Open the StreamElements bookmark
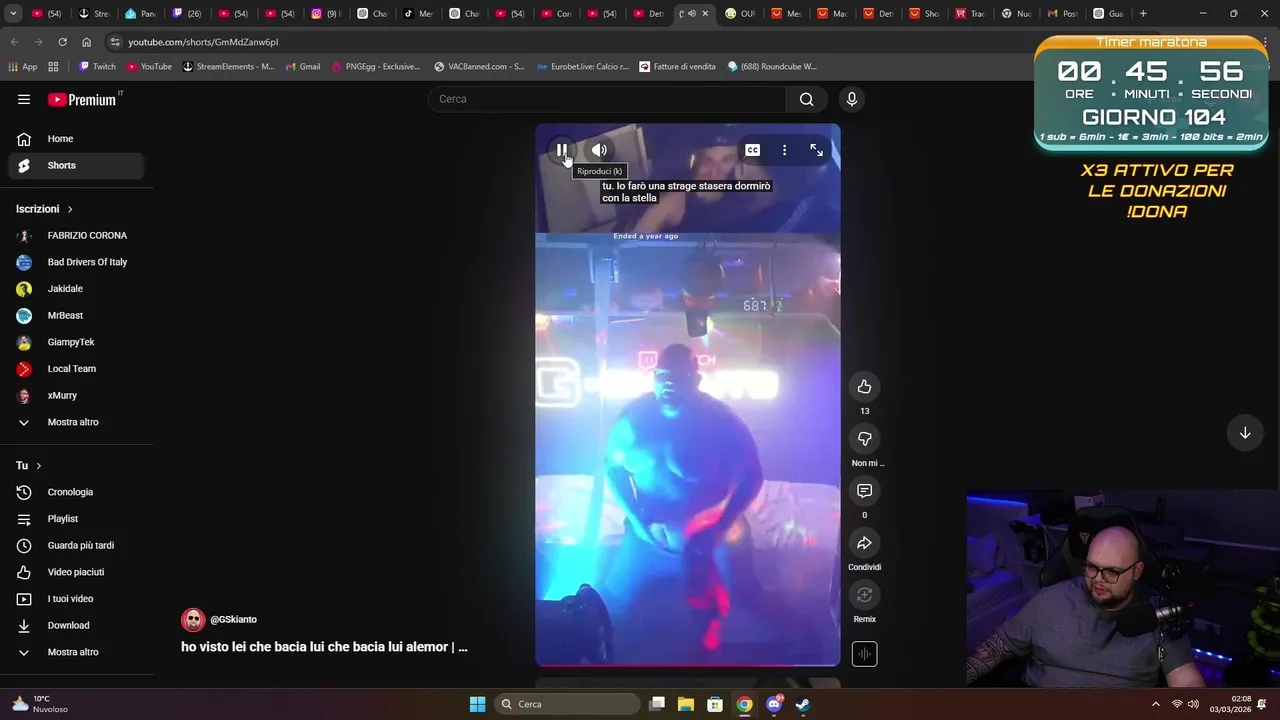 click(x=228, y=67)
